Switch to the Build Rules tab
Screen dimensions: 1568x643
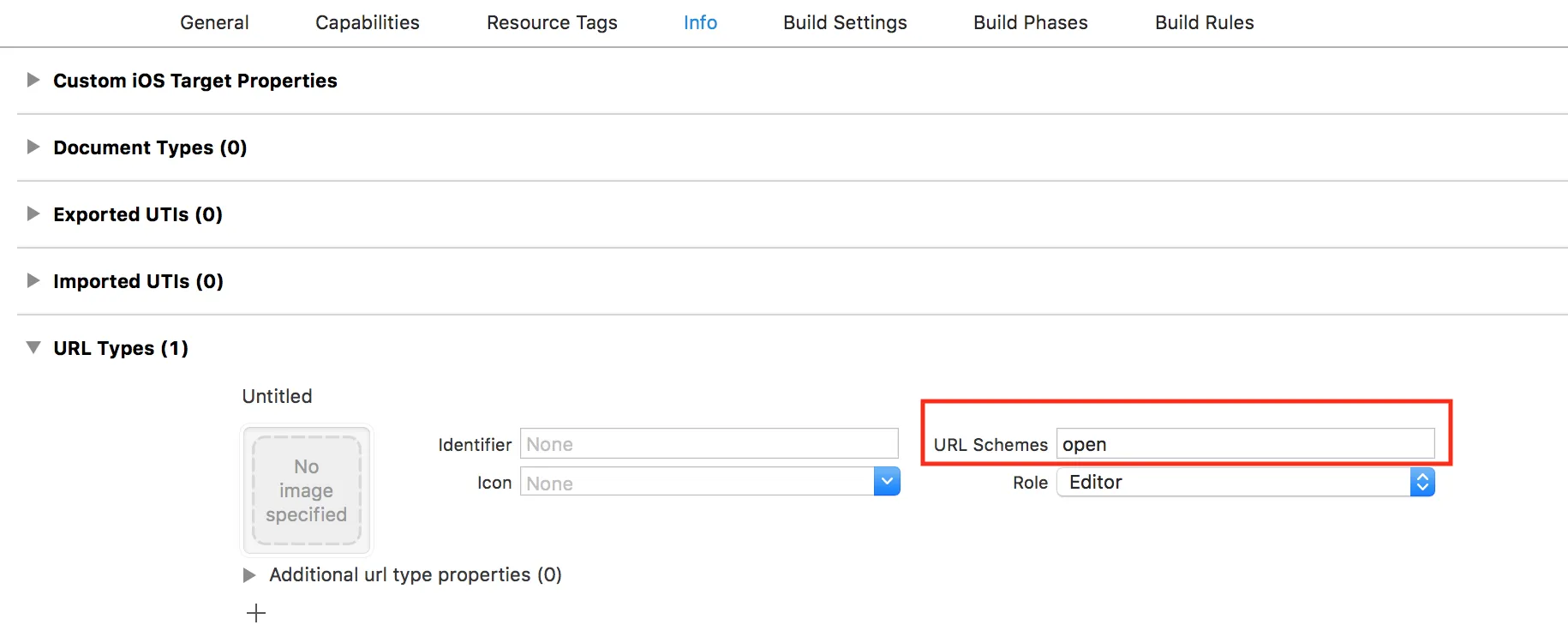(x=1204, y=22)
